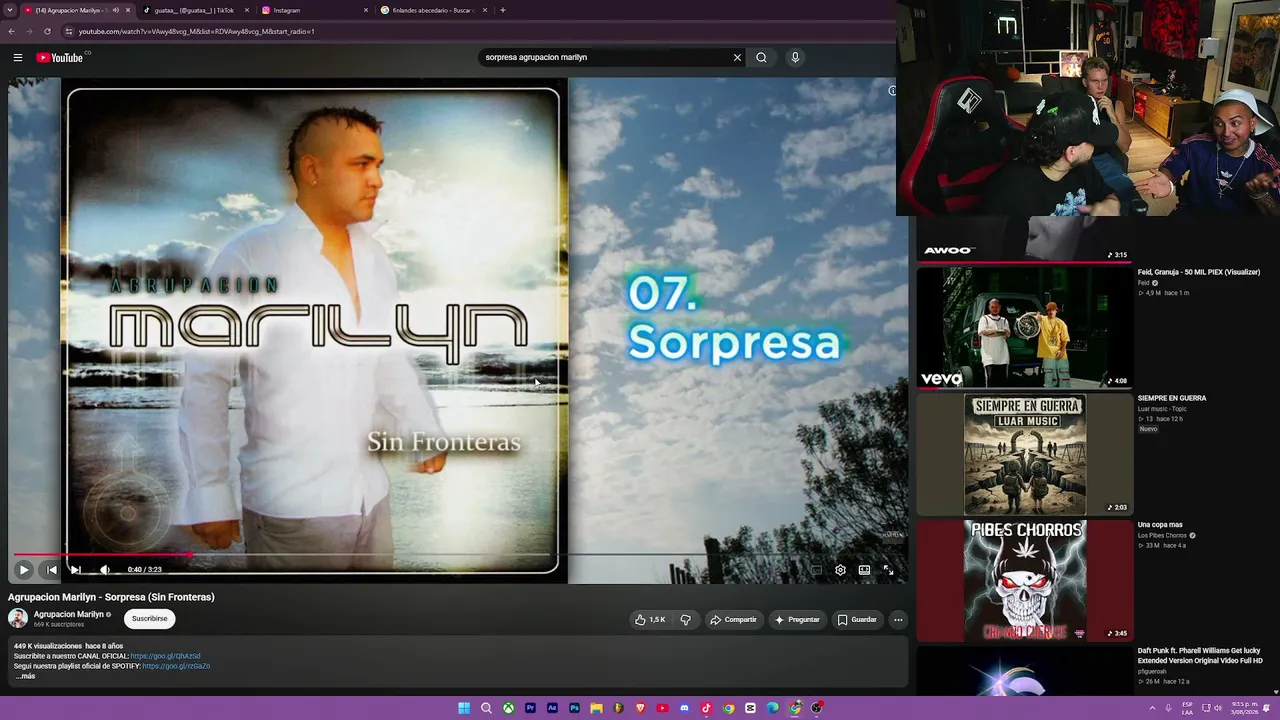Open the Agrupacion Marilyn channel avatar
The image size is (1280, 720).
coord(18,619)
